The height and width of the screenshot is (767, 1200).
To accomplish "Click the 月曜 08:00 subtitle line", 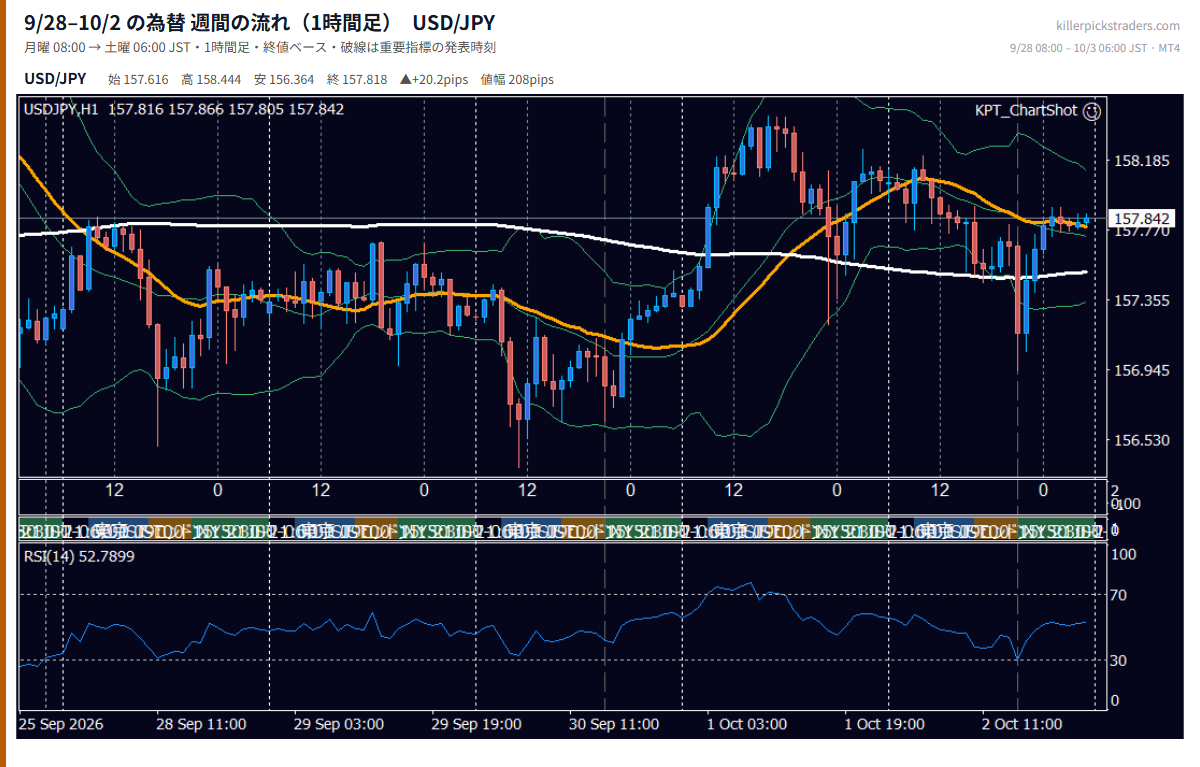I will (x=260, y=47).
